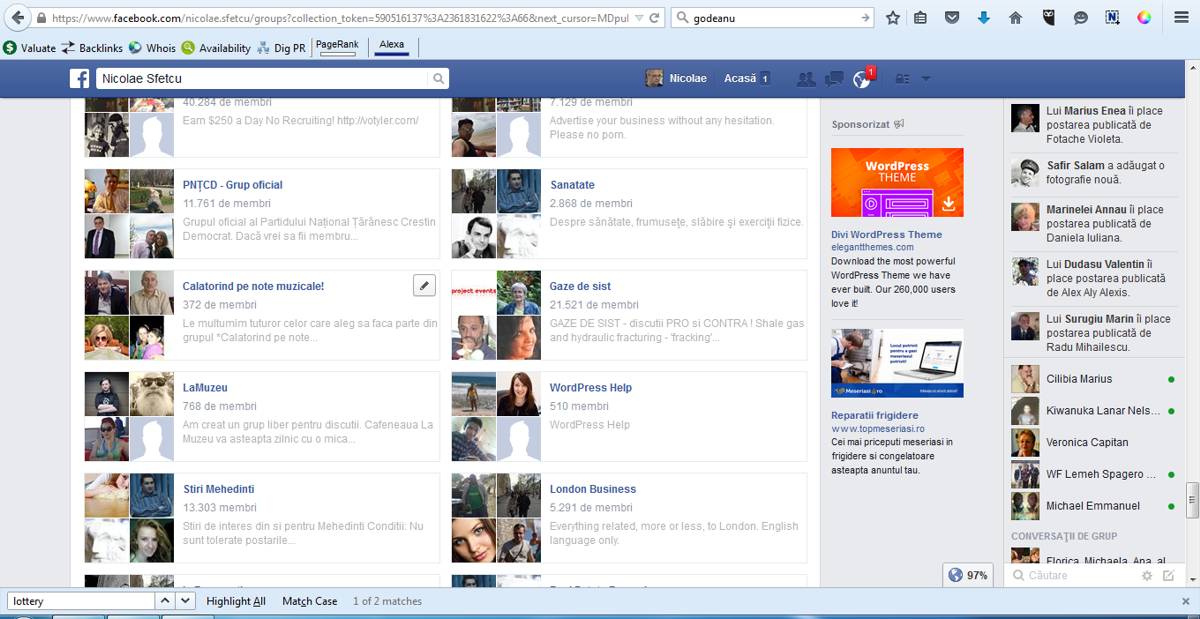Click the Sponsorizat megaphone icon
1200x619 pixels.
(x=899, y=124)
